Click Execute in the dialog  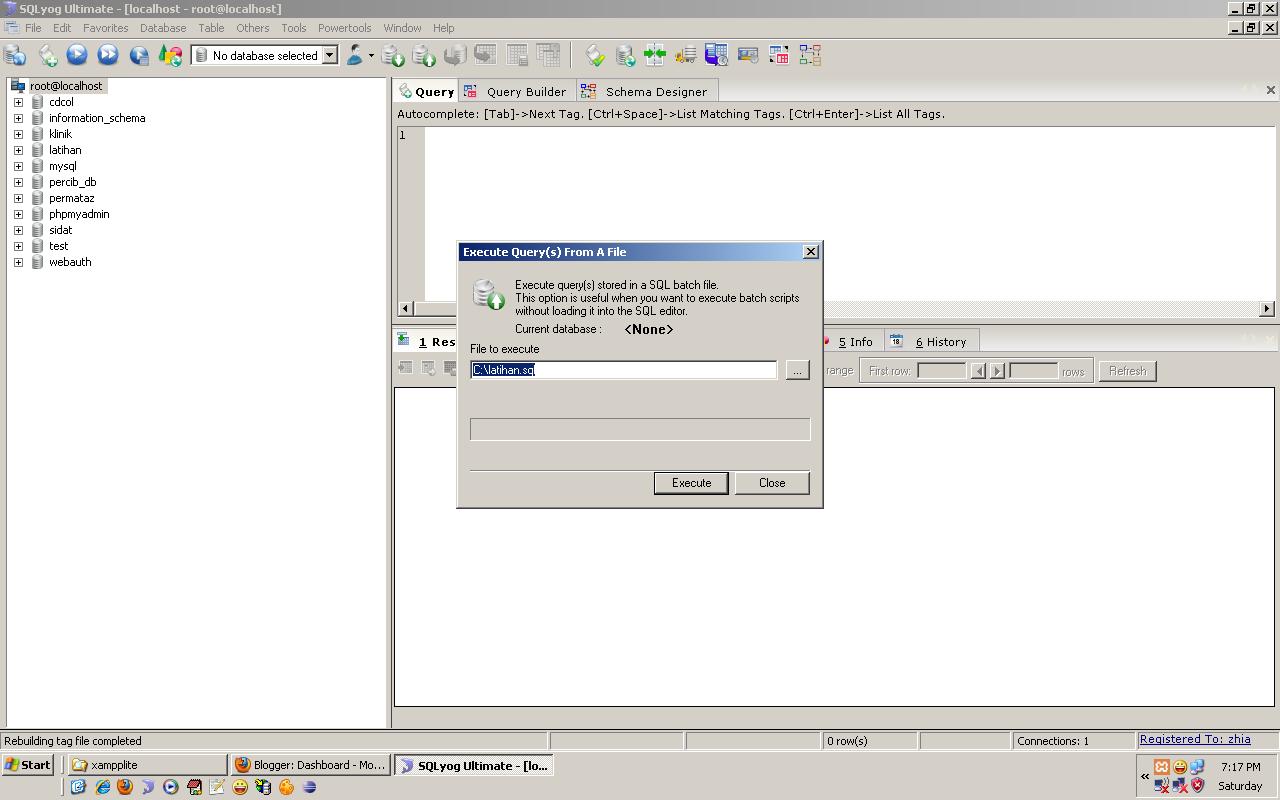click(691, 483)
